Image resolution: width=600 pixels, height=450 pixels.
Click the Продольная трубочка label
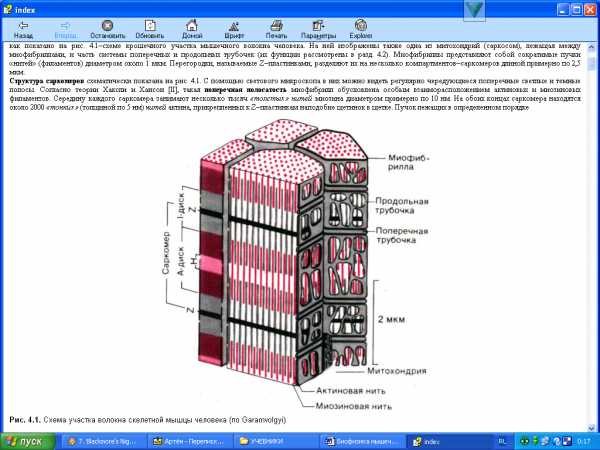click(x=402, y=205)
